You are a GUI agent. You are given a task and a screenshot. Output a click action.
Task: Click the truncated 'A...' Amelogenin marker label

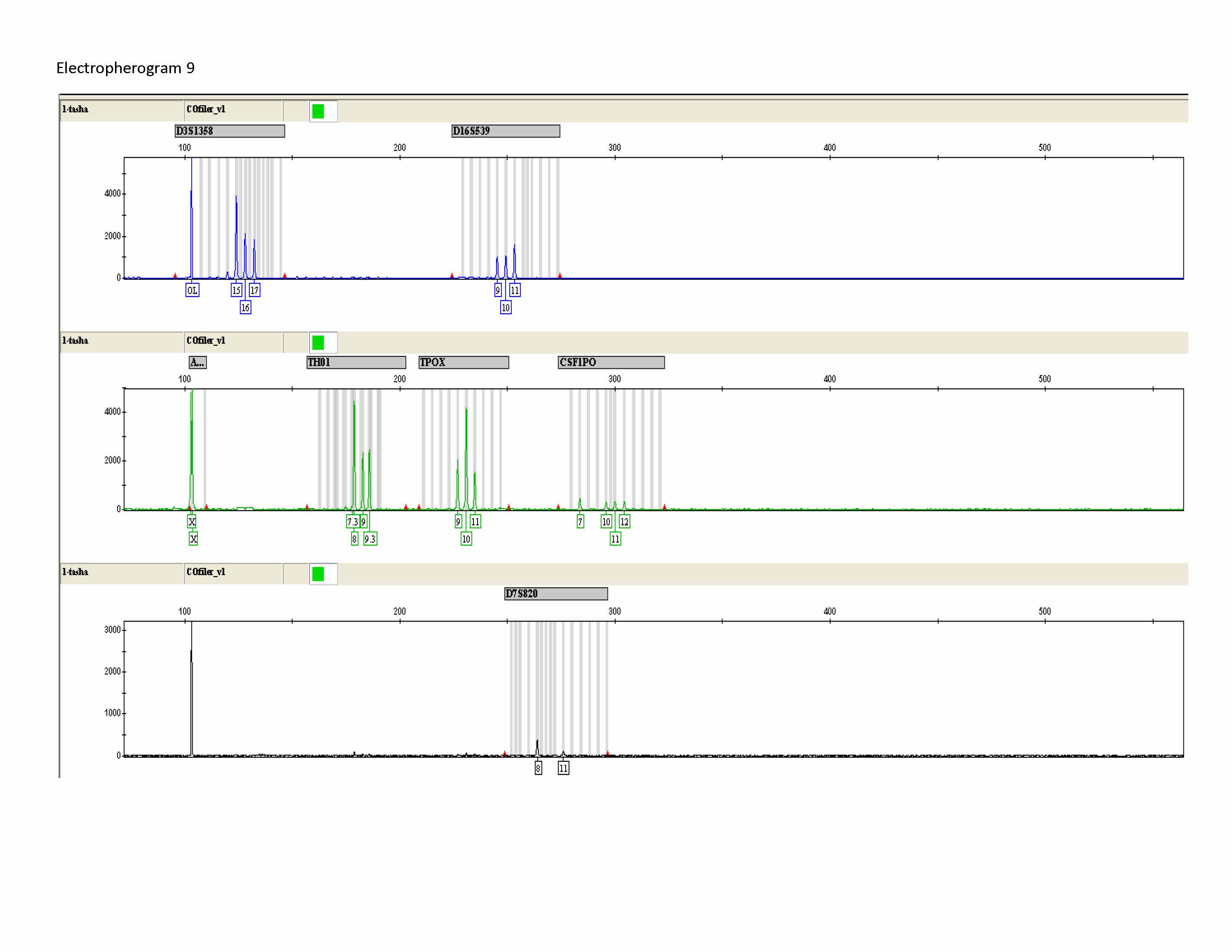coord(197,362)
